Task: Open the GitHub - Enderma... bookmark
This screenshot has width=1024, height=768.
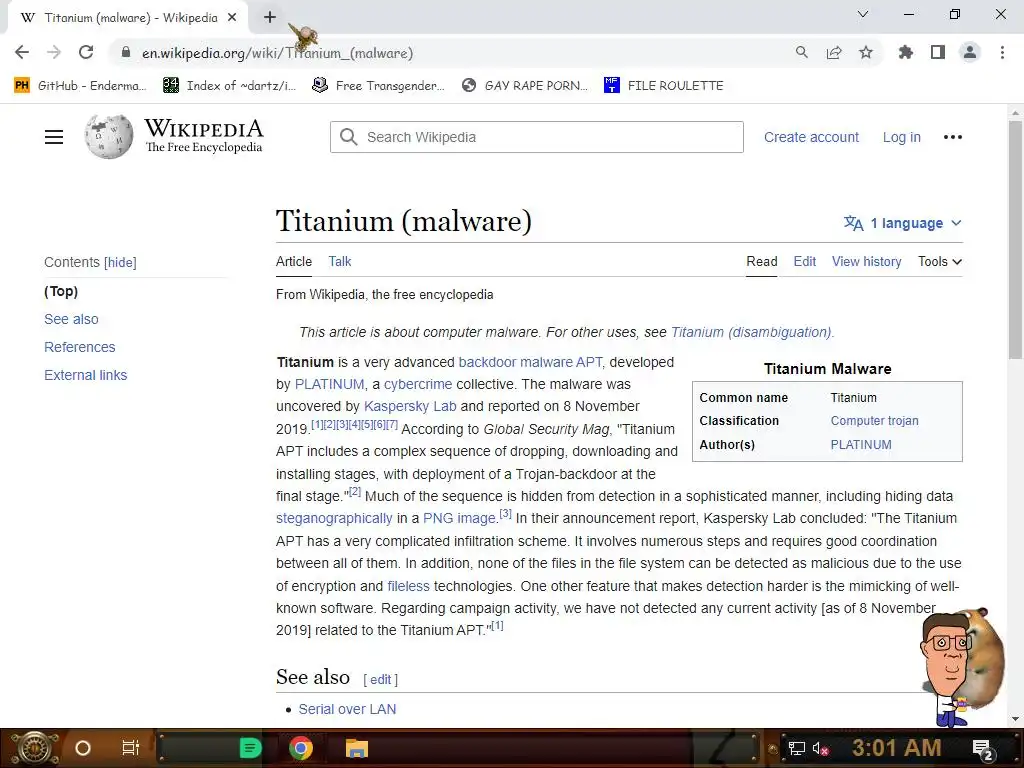Action: click(80, 86)
